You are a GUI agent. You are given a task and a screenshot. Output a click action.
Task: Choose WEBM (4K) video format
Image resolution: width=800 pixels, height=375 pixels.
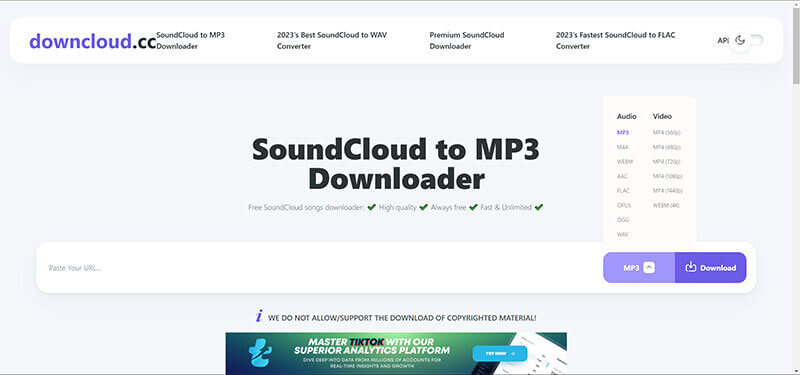(x=666, y=206)
